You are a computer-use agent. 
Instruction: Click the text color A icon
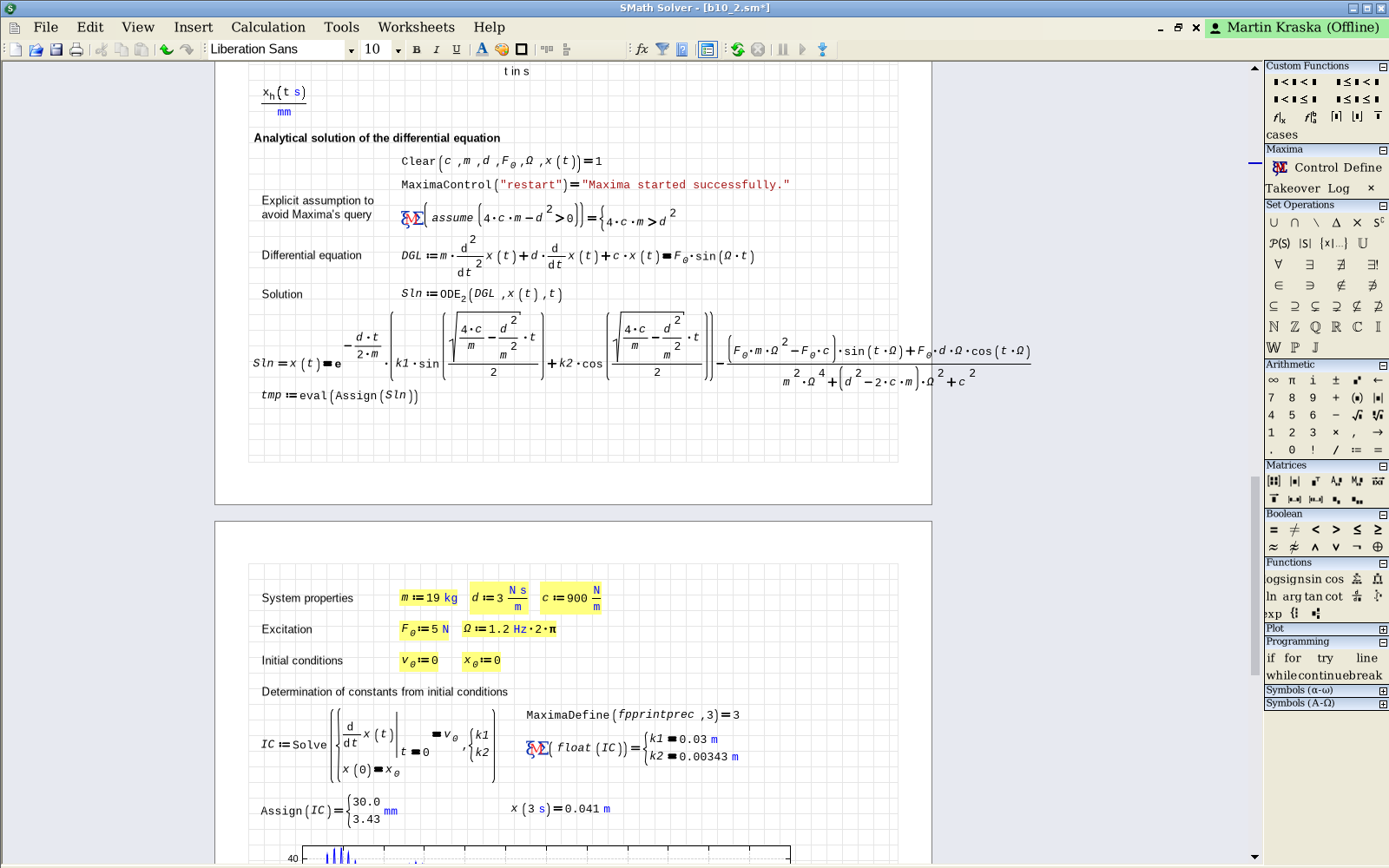(x=482, y=49)
